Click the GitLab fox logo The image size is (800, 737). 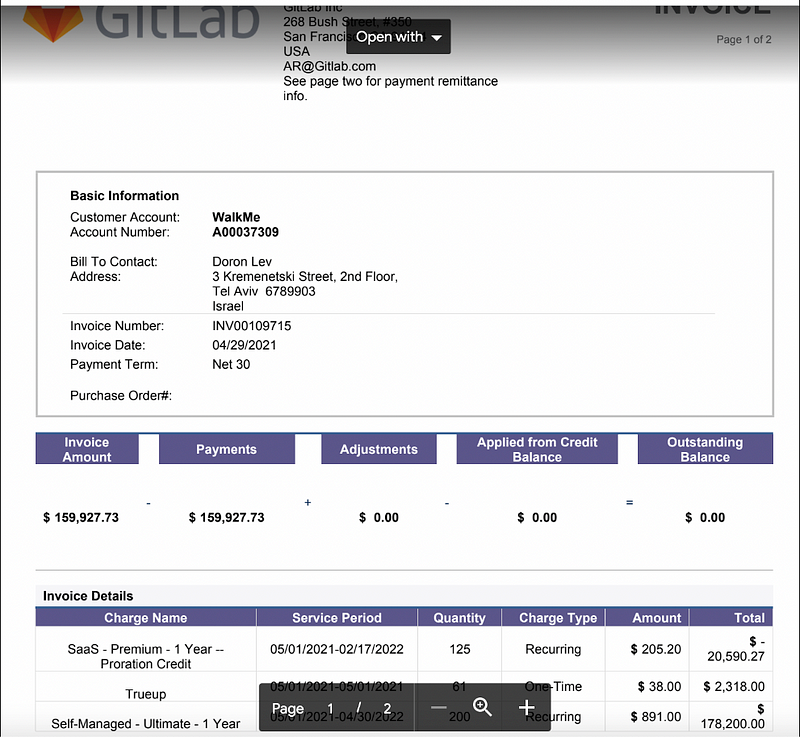(x=54, y=20)
